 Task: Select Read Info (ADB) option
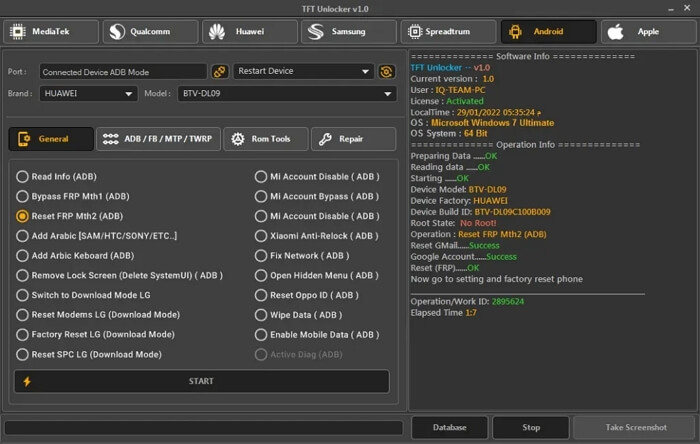point(56,177)
